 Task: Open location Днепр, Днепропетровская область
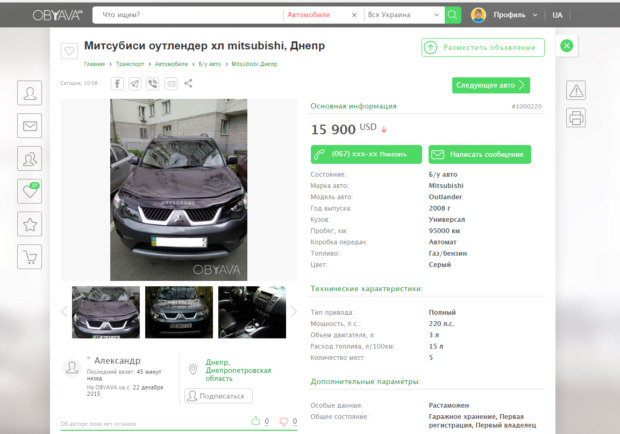point(238,370)
